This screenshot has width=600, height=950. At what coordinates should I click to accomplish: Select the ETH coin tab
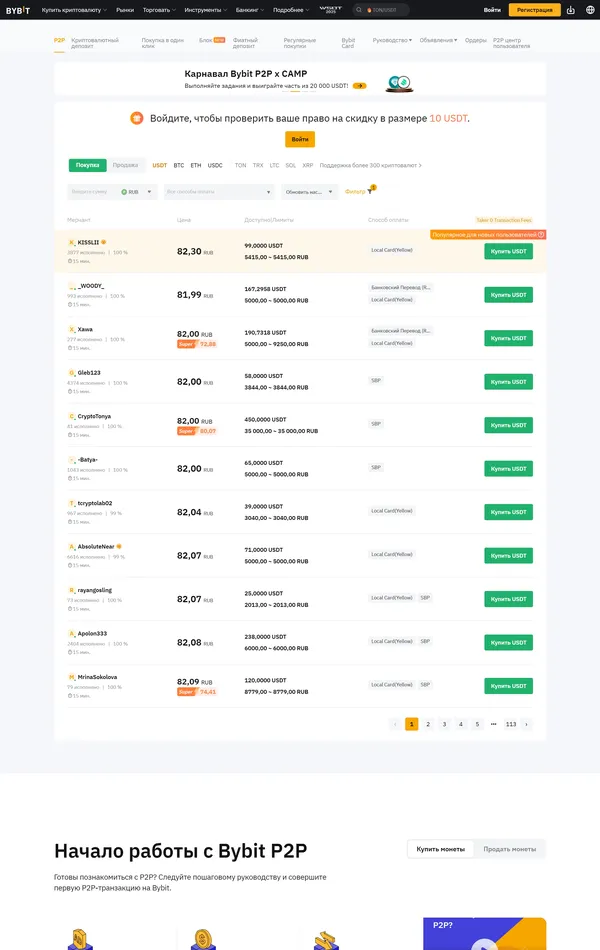tap(196, 165)
